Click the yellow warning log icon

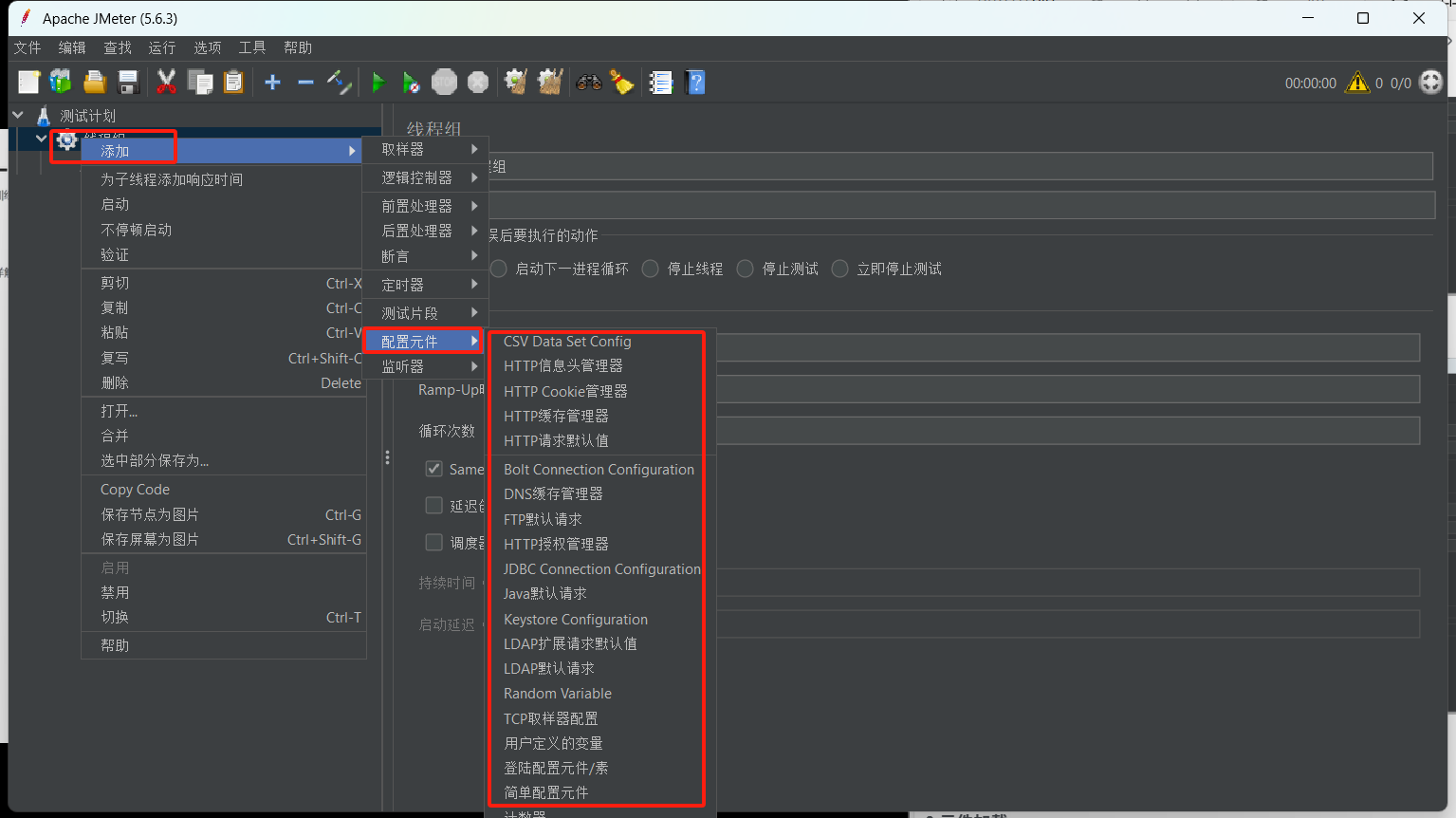[x=1358, y=83]
